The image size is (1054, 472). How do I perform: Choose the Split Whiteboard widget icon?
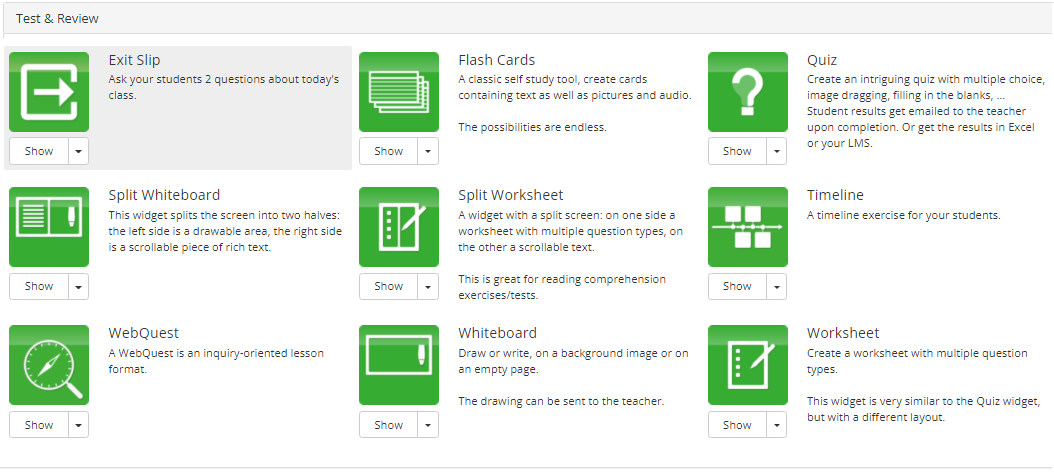(x=49, y=227)
